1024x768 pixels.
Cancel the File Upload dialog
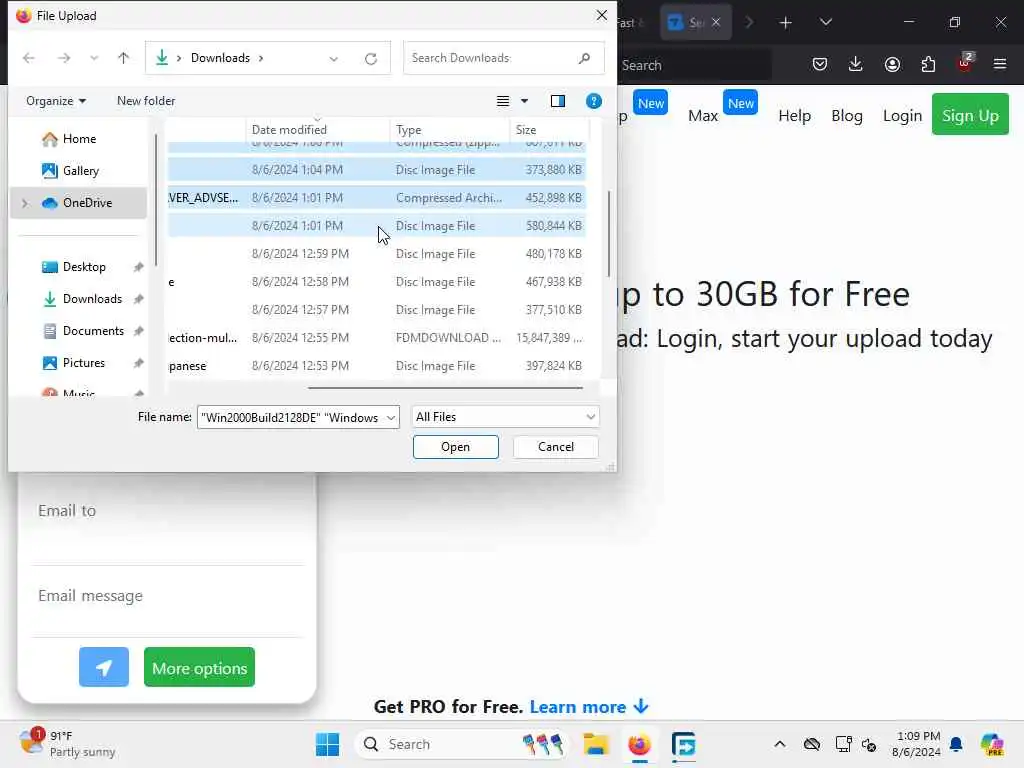pyautogui.click(x=556, y=447)
